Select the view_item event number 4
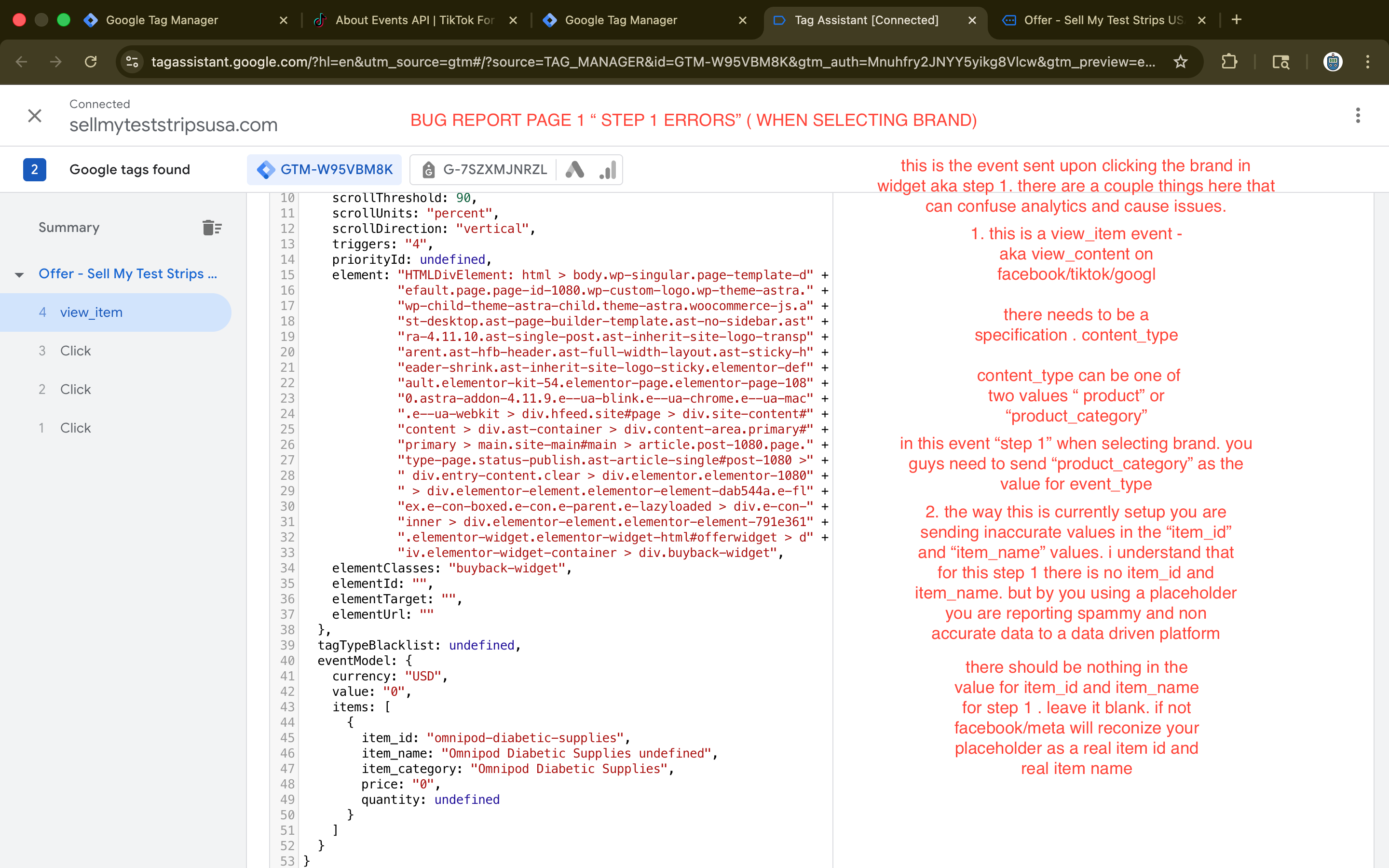The height and width of the screenshot is (868, 1389). [x=115, y=312]
